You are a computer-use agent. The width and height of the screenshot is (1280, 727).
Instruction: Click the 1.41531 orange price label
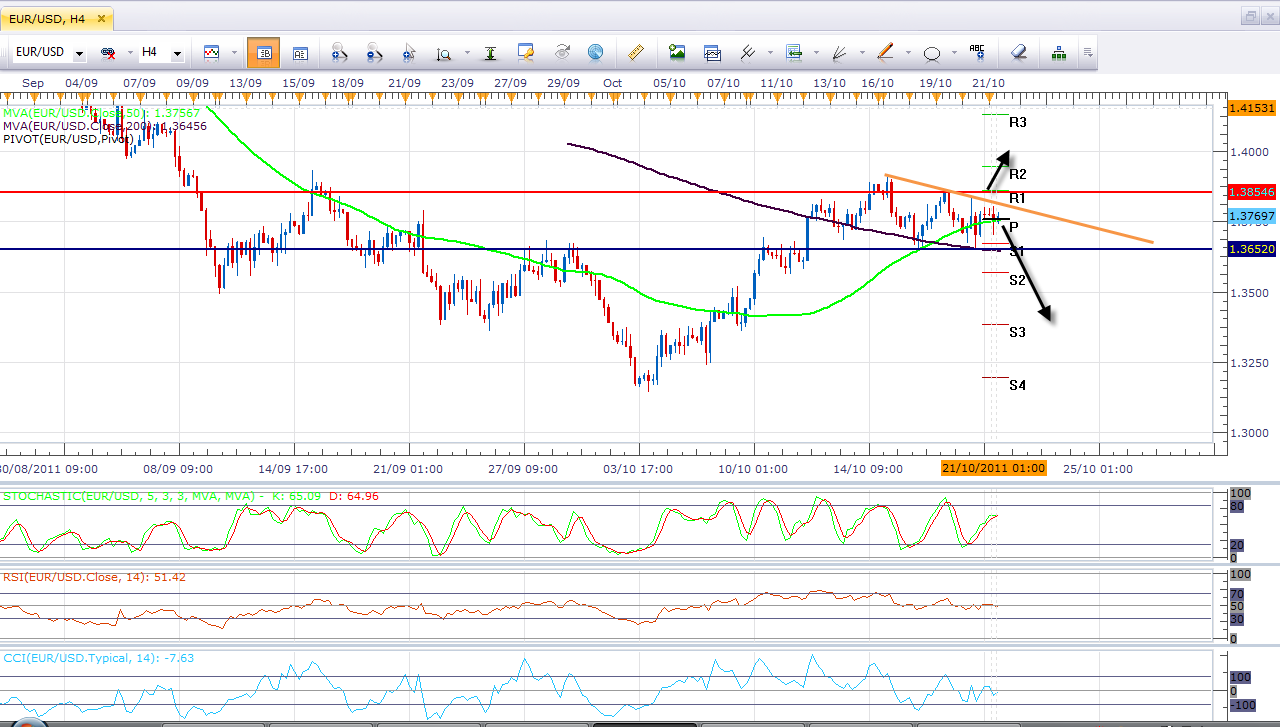pos(1252,107)
